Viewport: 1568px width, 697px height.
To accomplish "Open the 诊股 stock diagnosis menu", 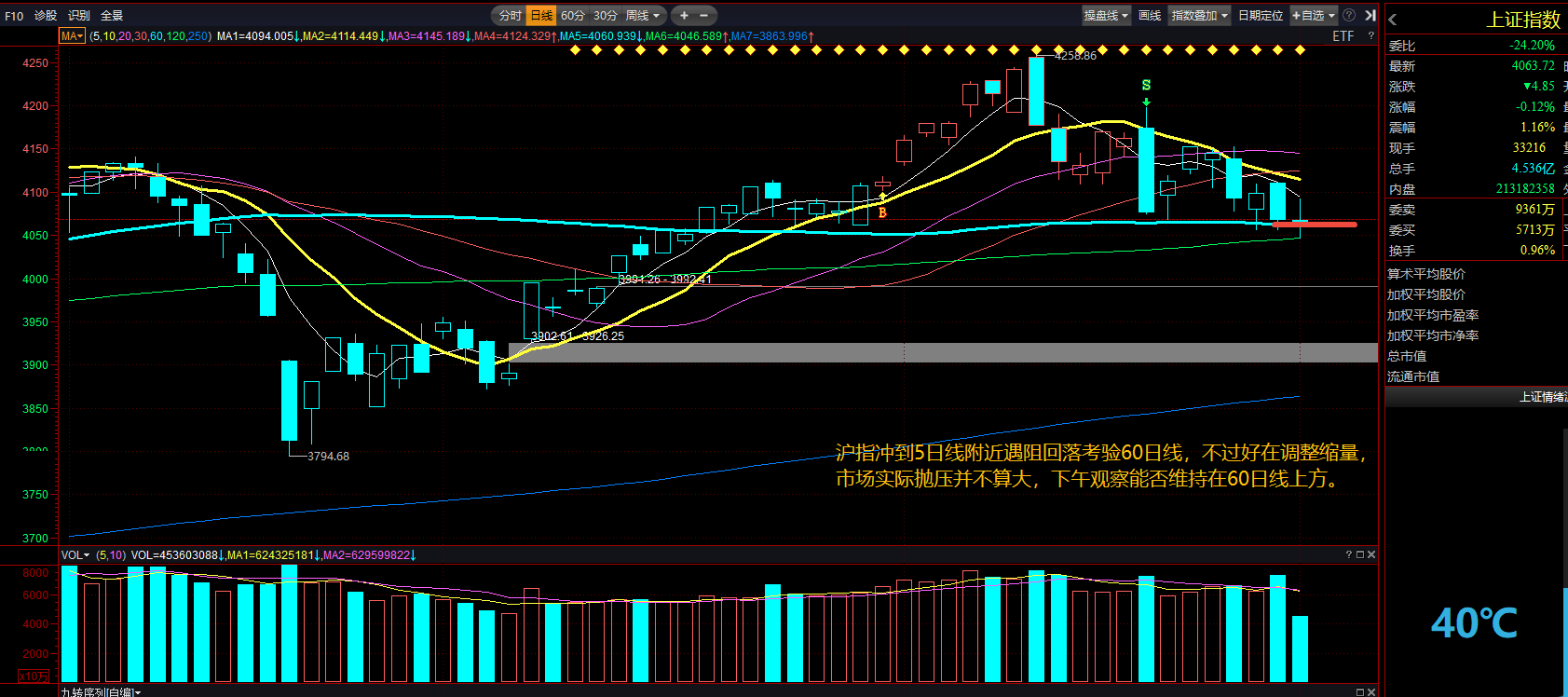I will [x=46, y=16].
